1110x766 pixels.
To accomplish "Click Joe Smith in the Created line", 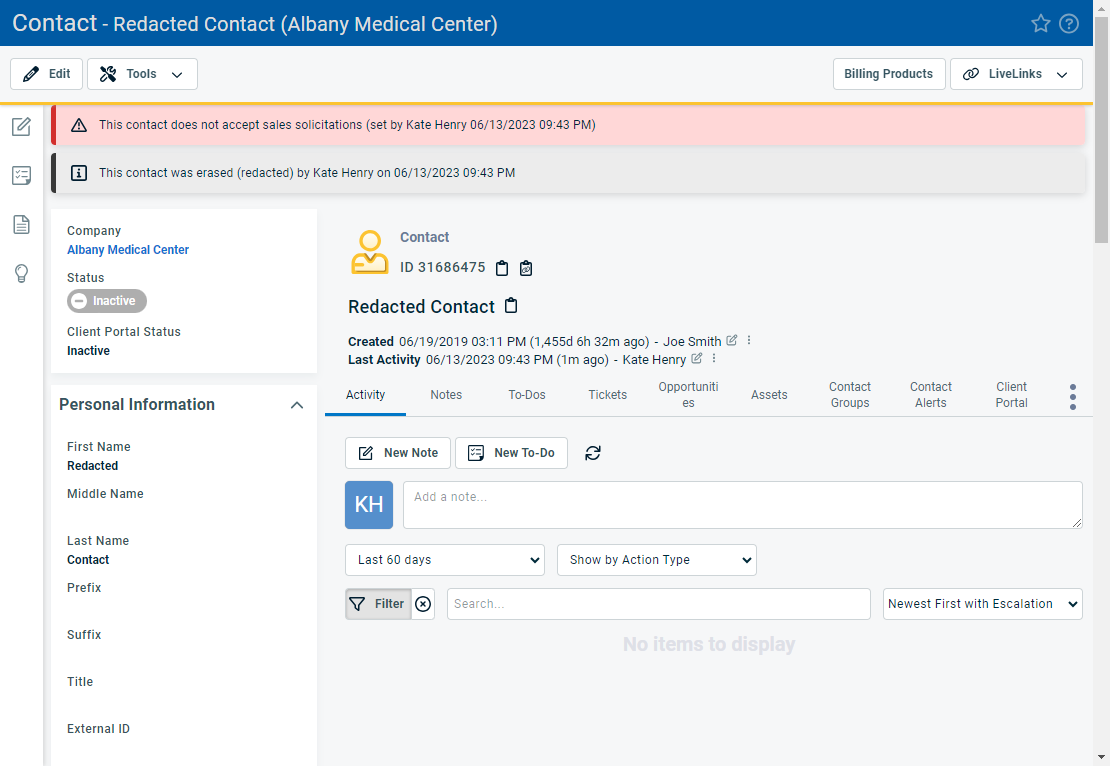I will point(692,341).
